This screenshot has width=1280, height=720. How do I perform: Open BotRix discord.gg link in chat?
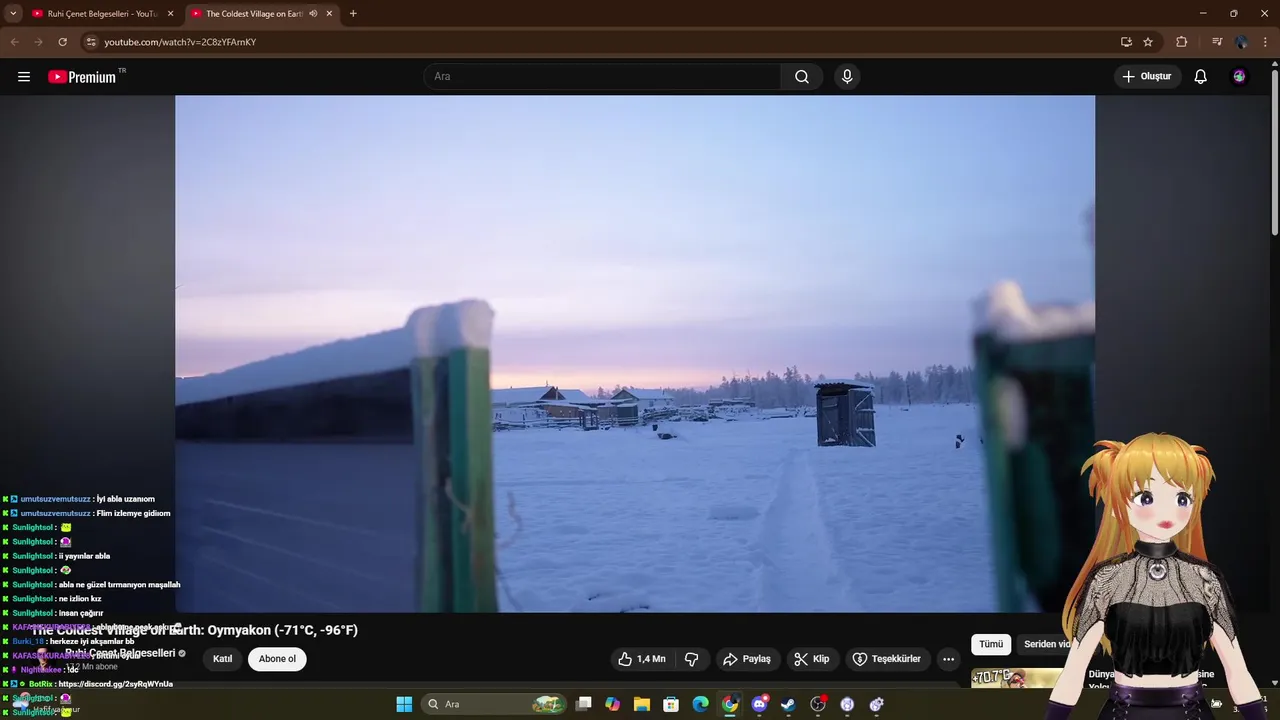(x=115, y=684)
